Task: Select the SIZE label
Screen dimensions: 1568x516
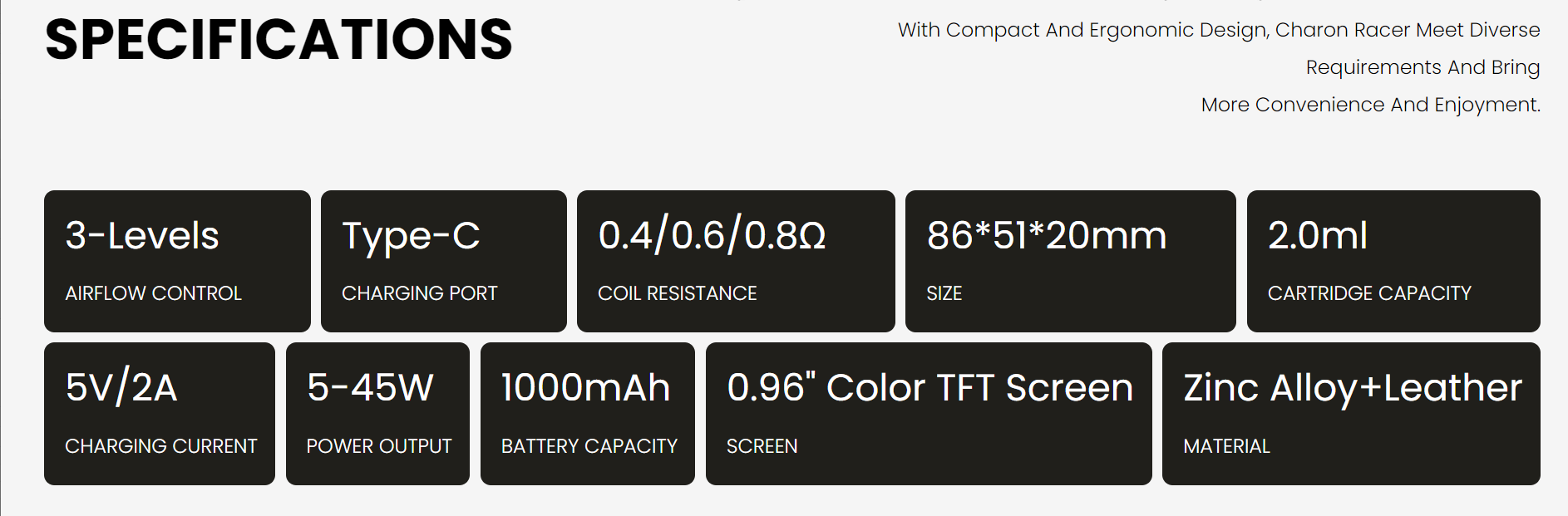Action: click(x=944, y=293)
